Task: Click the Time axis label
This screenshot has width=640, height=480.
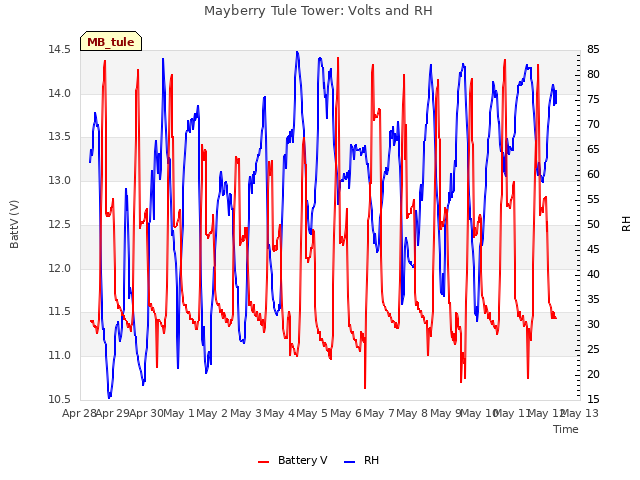Action: point(566,429)
